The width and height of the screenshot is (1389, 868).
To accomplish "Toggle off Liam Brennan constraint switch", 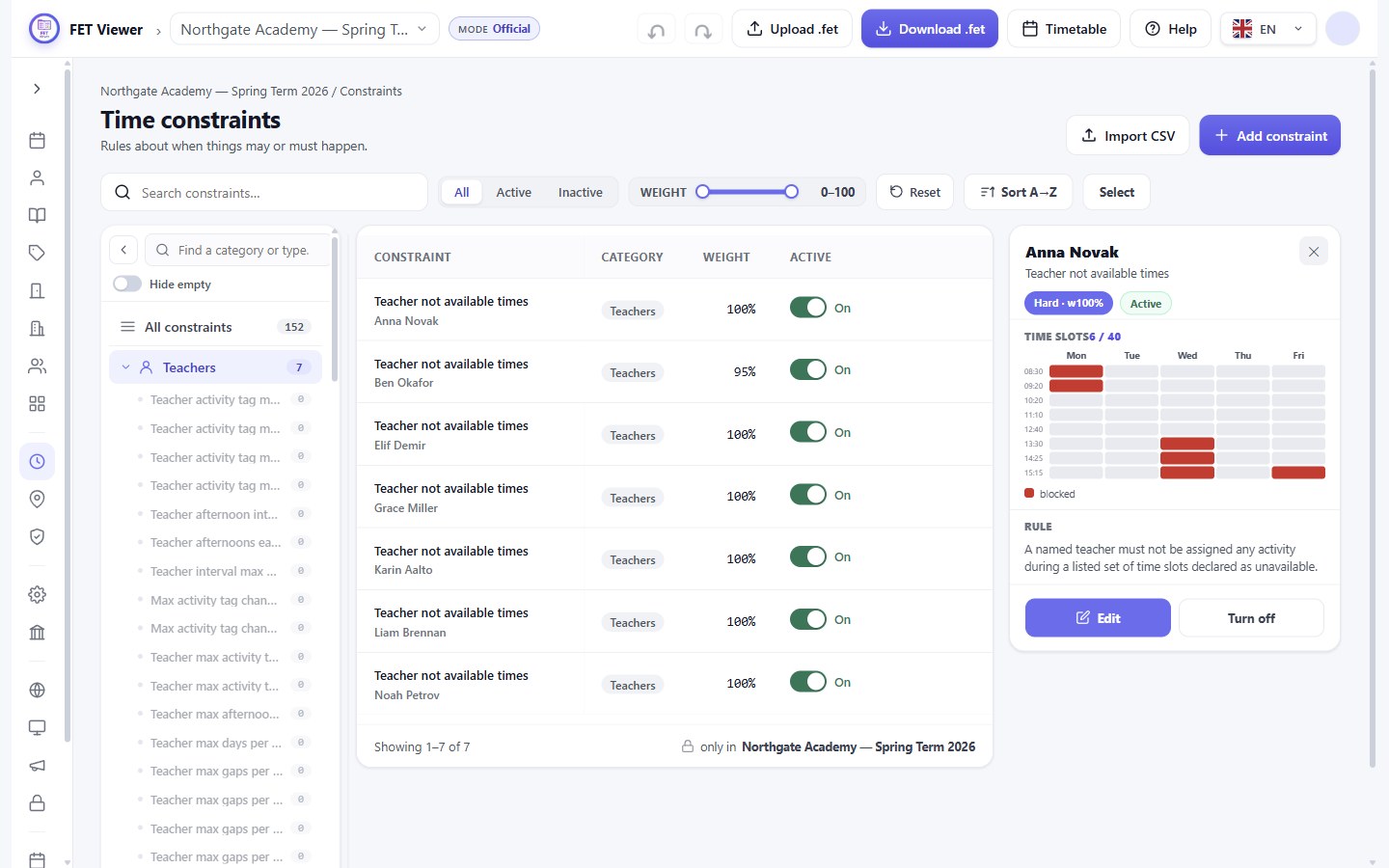I will coord(808,619).
